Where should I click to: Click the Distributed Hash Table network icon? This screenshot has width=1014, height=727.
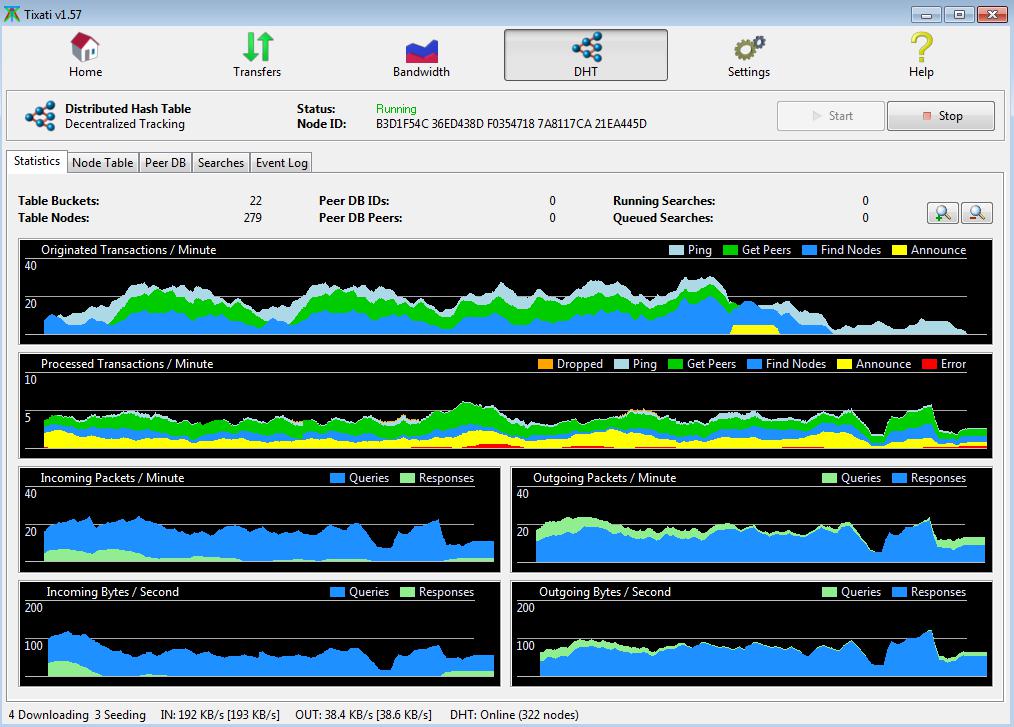pyautogui.click(x=40, y=116)
